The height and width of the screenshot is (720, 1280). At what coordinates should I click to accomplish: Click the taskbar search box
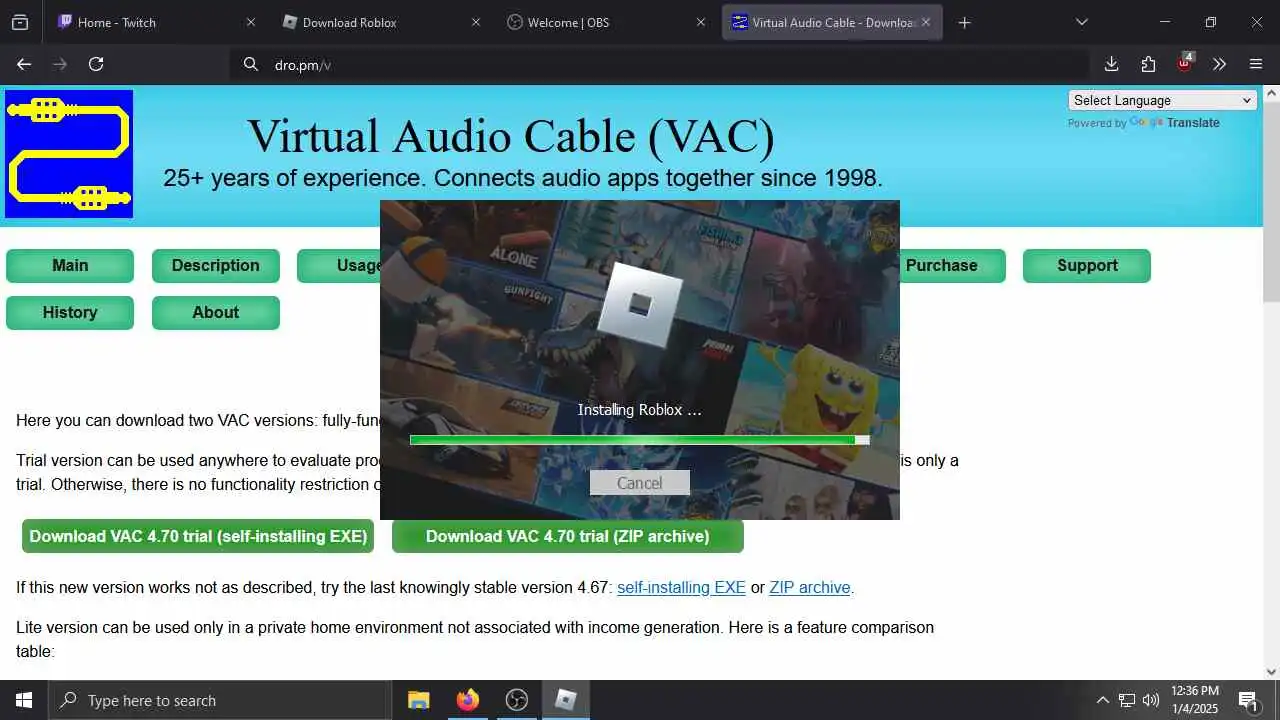point(220,700)
